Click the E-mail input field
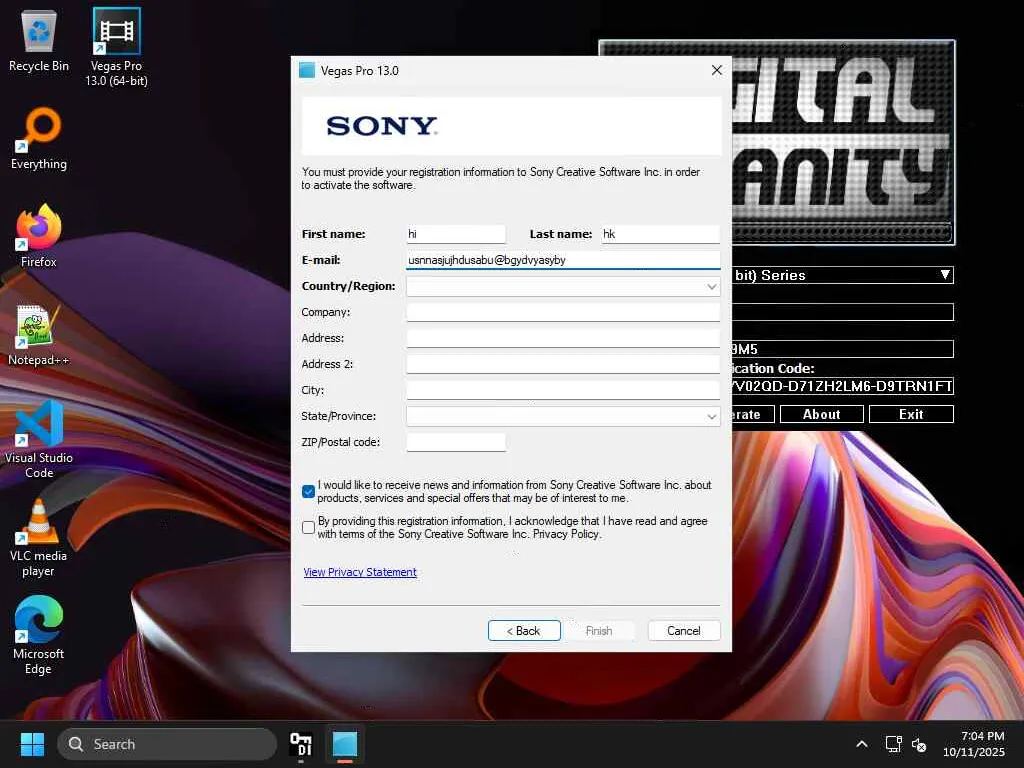The width and height of the screenshot is (1024, 768). 563,260
